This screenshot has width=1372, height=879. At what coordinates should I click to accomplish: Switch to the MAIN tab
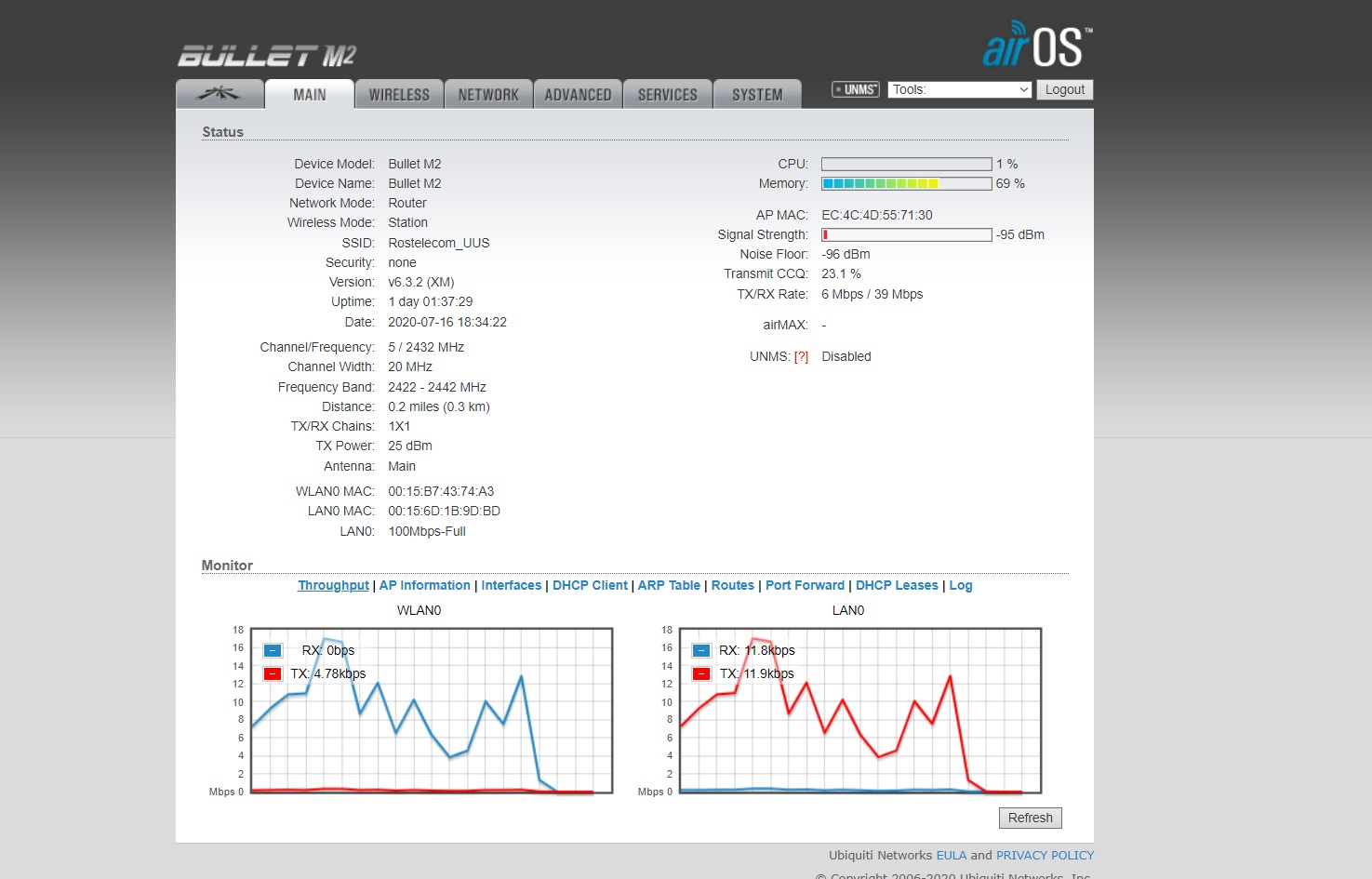click(310, 94)
